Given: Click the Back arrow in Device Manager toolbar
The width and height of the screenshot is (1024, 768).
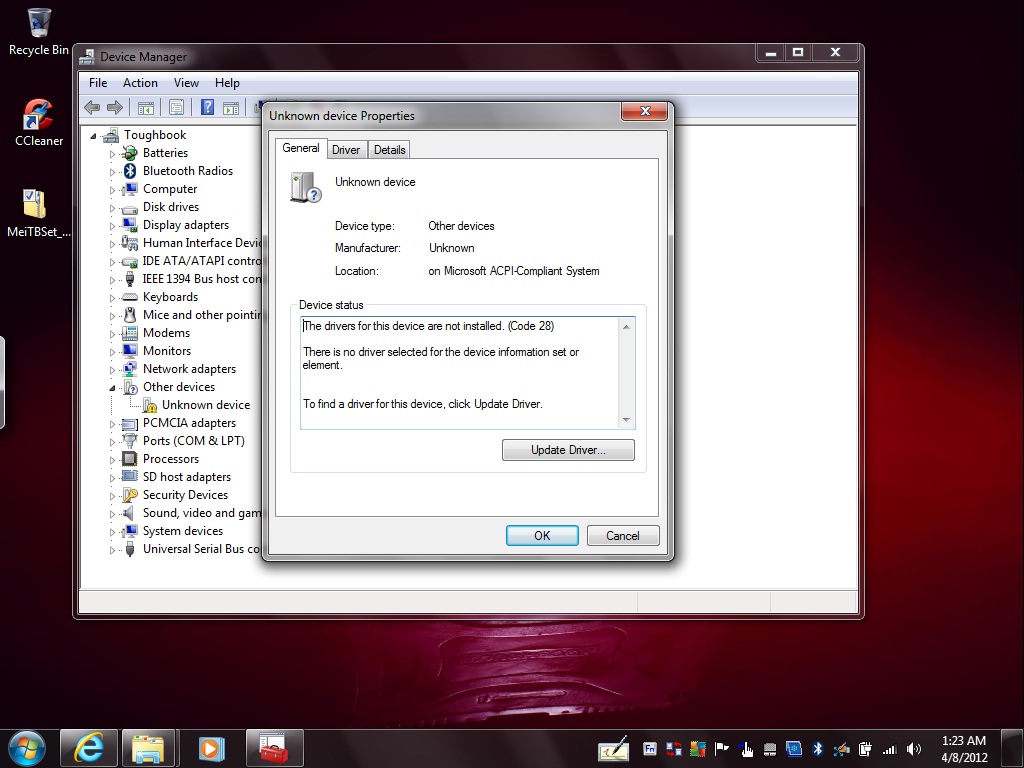Looking at the screenshot, I should tap(92, 108).
